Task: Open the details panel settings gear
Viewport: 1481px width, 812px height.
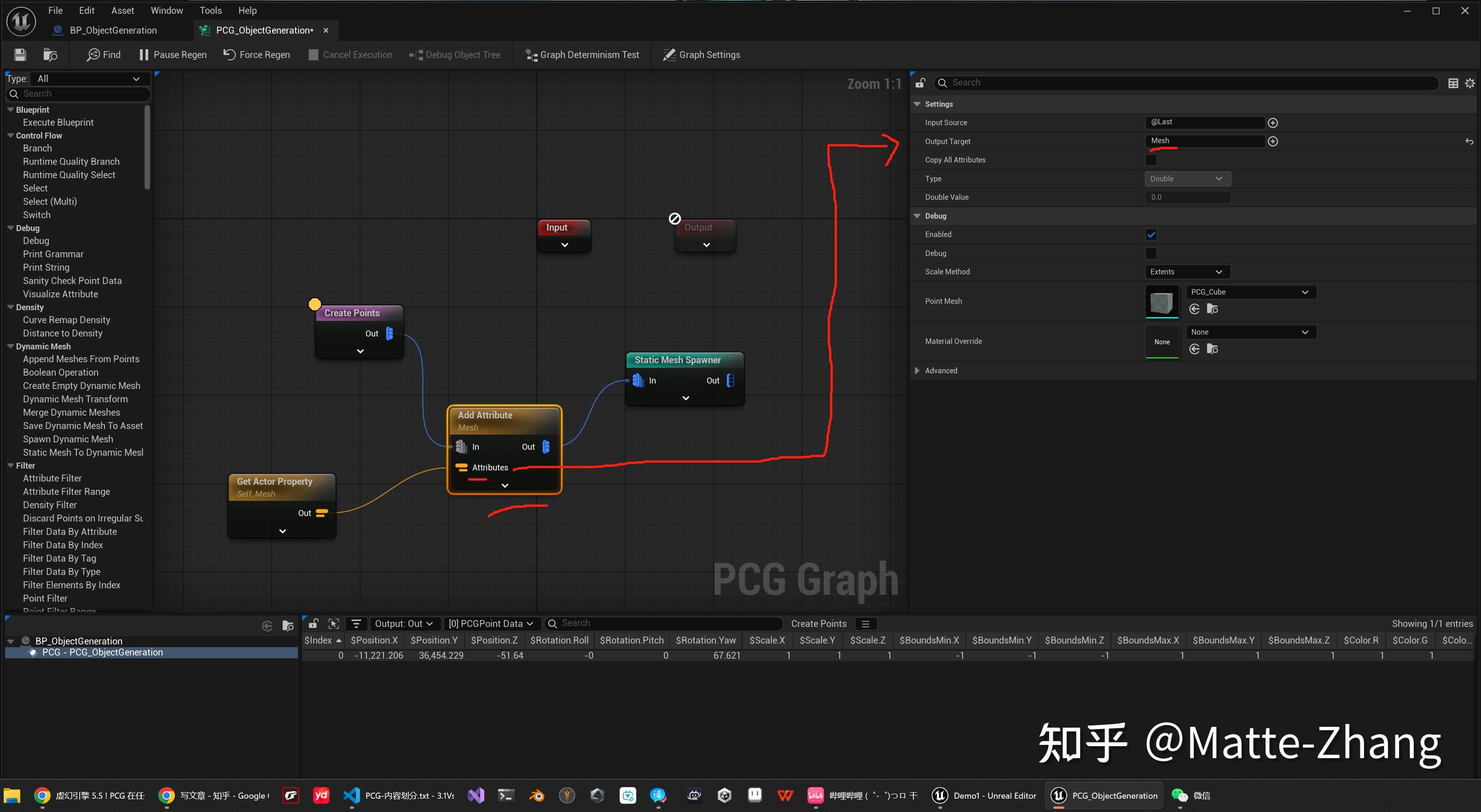Action: 1470,82
